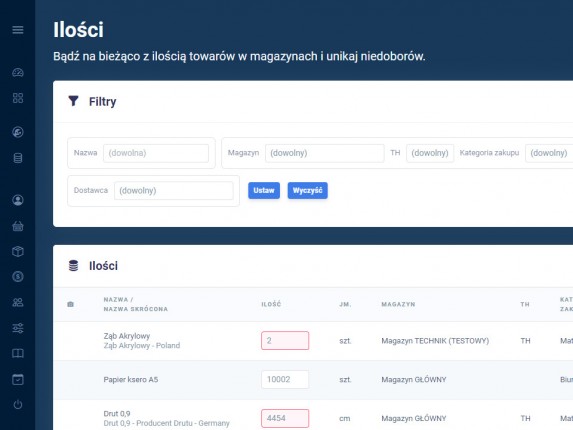
Task: Open the Magazyn filter dropdown
Action: 325,153
